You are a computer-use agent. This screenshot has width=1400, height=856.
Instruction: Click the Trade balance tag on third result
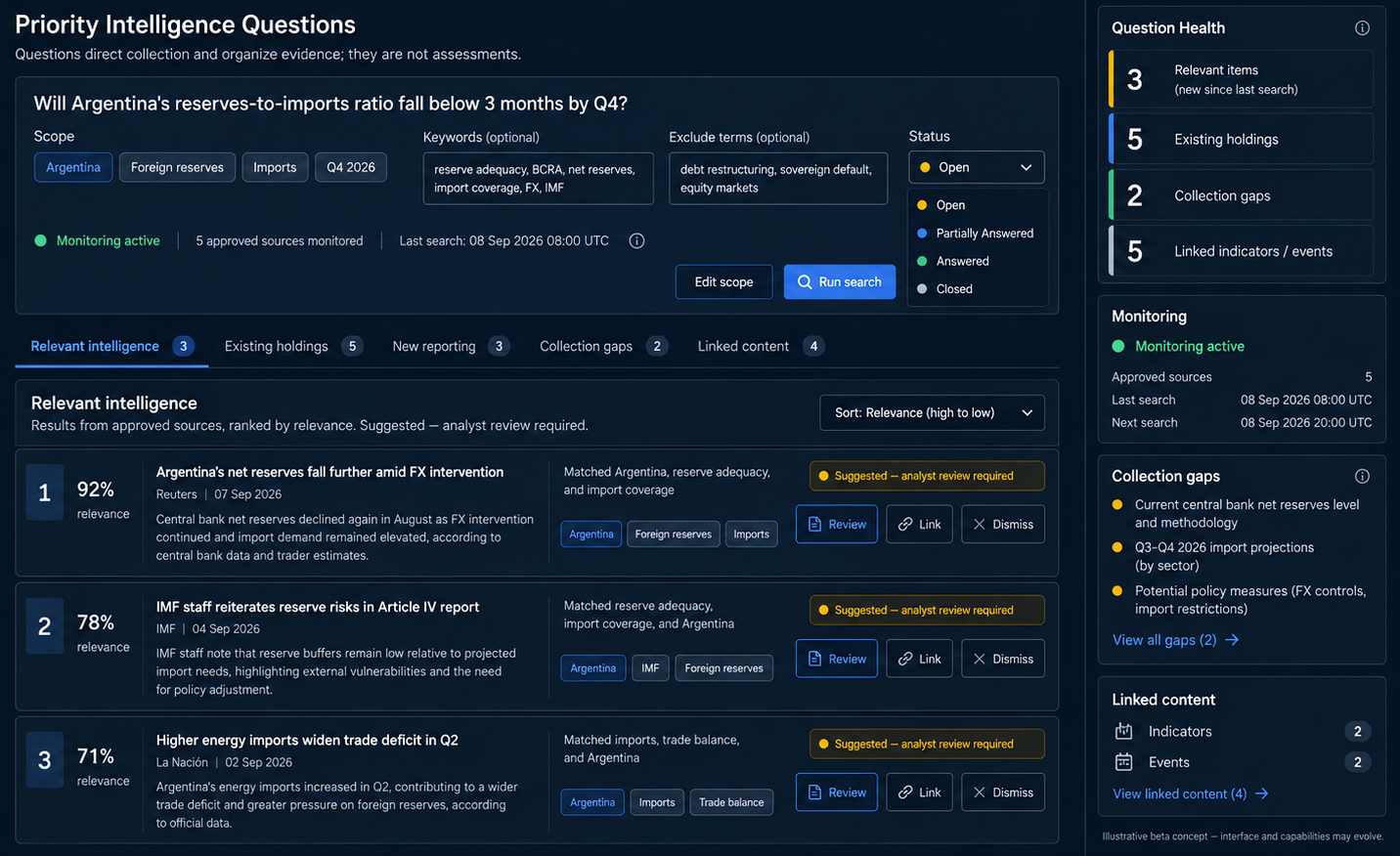pyautogui.click(x=731, y=802)
